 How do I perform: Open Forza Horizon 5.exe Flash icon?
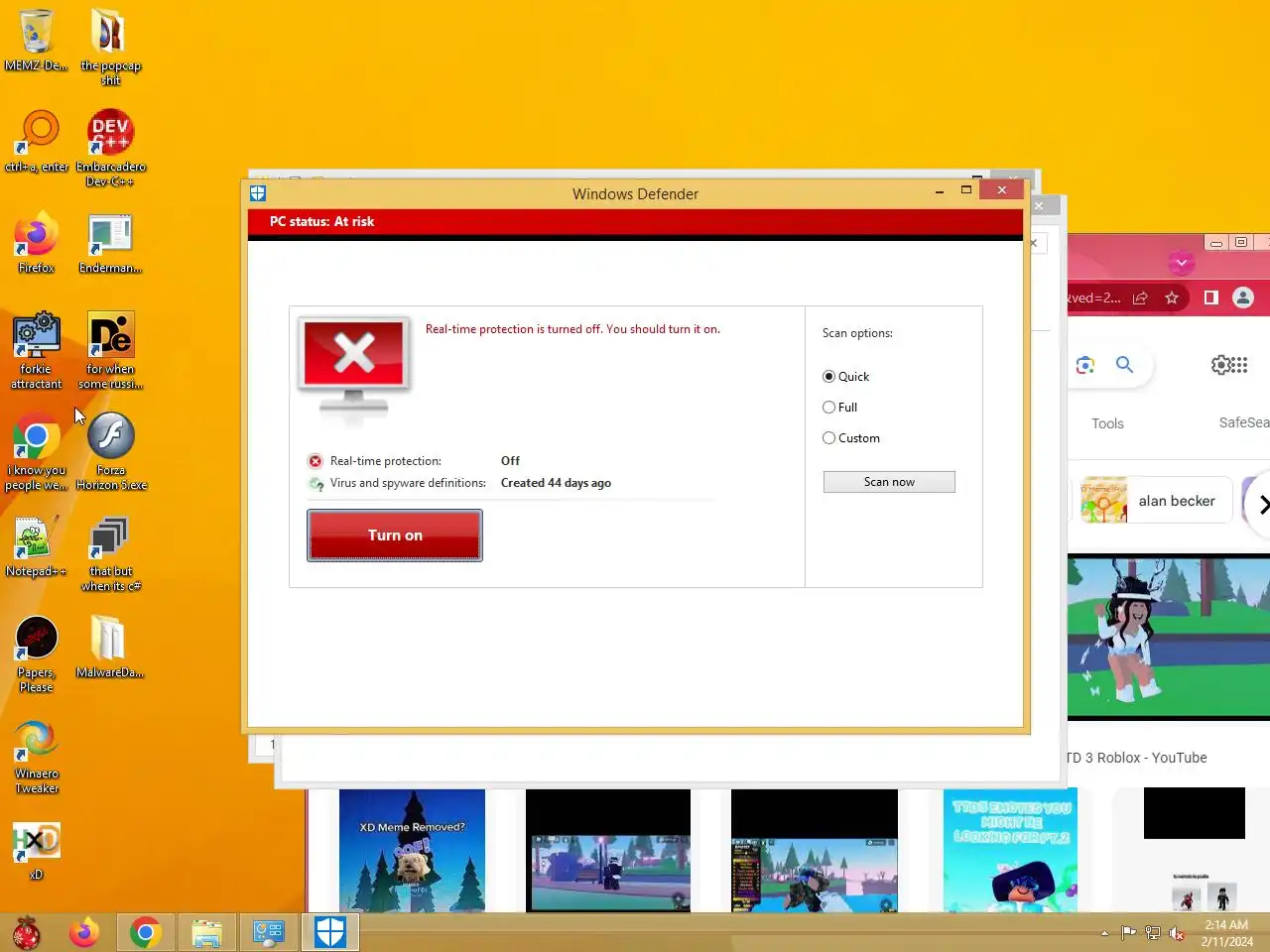110,451
